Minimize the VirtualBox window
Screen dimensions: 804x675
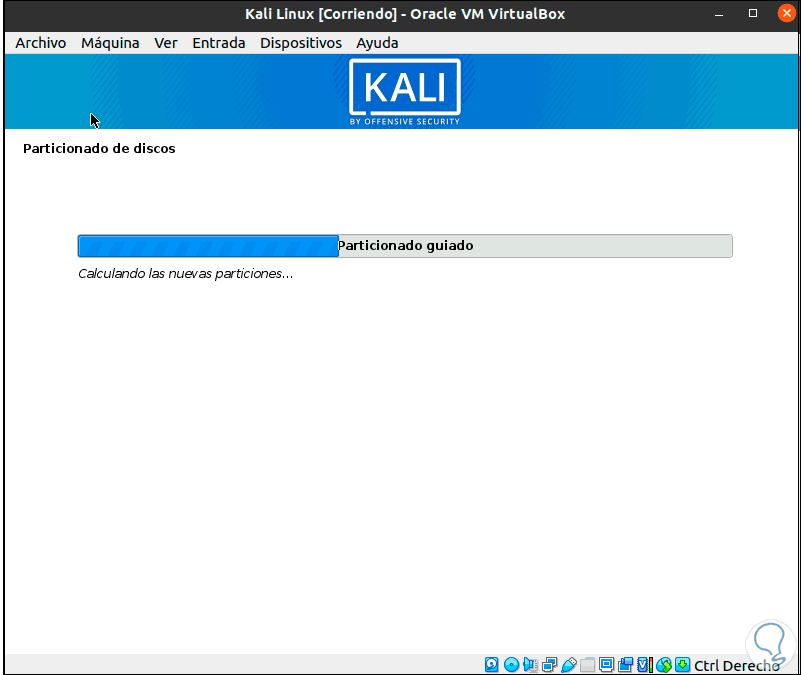(719, 14)
